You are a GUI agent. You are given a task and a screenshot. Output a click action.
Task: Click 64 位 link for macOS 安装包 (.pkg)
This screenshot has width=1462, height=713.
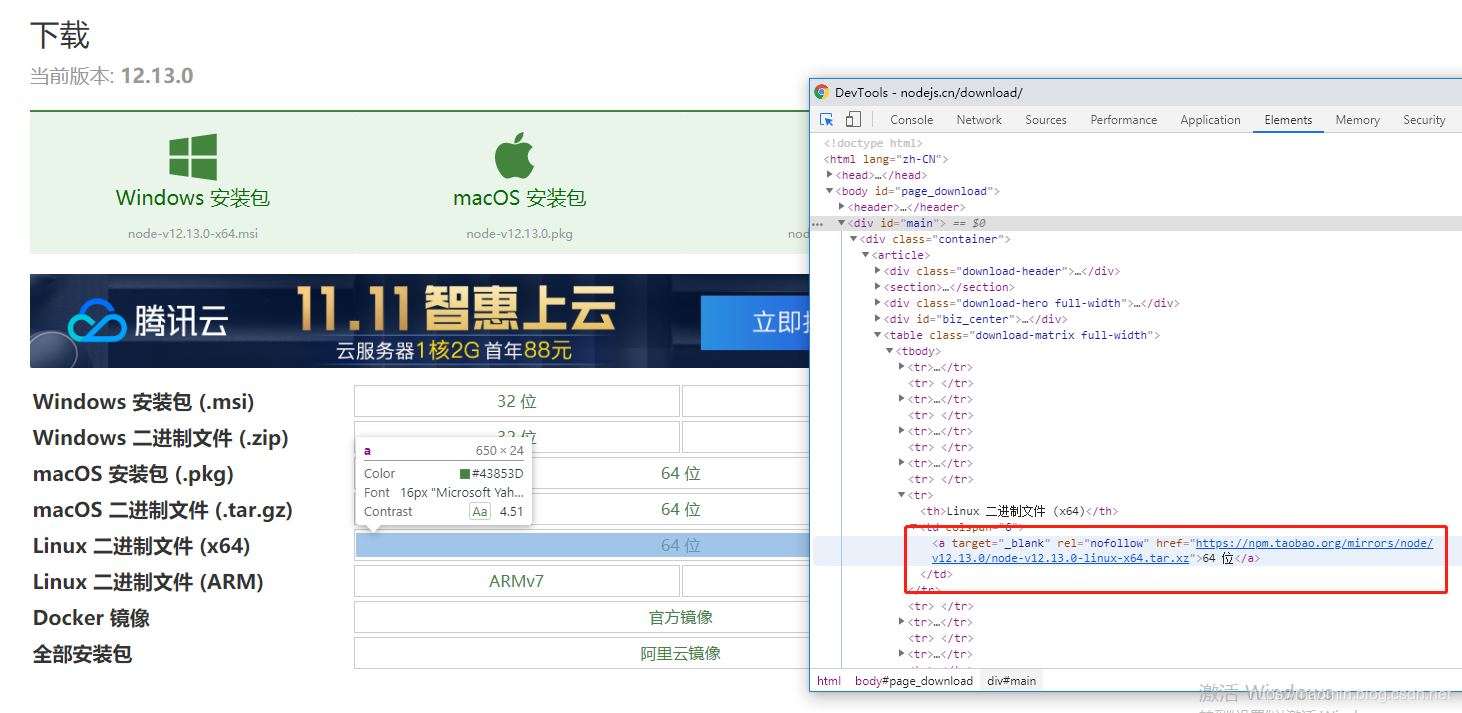(680, 473)
